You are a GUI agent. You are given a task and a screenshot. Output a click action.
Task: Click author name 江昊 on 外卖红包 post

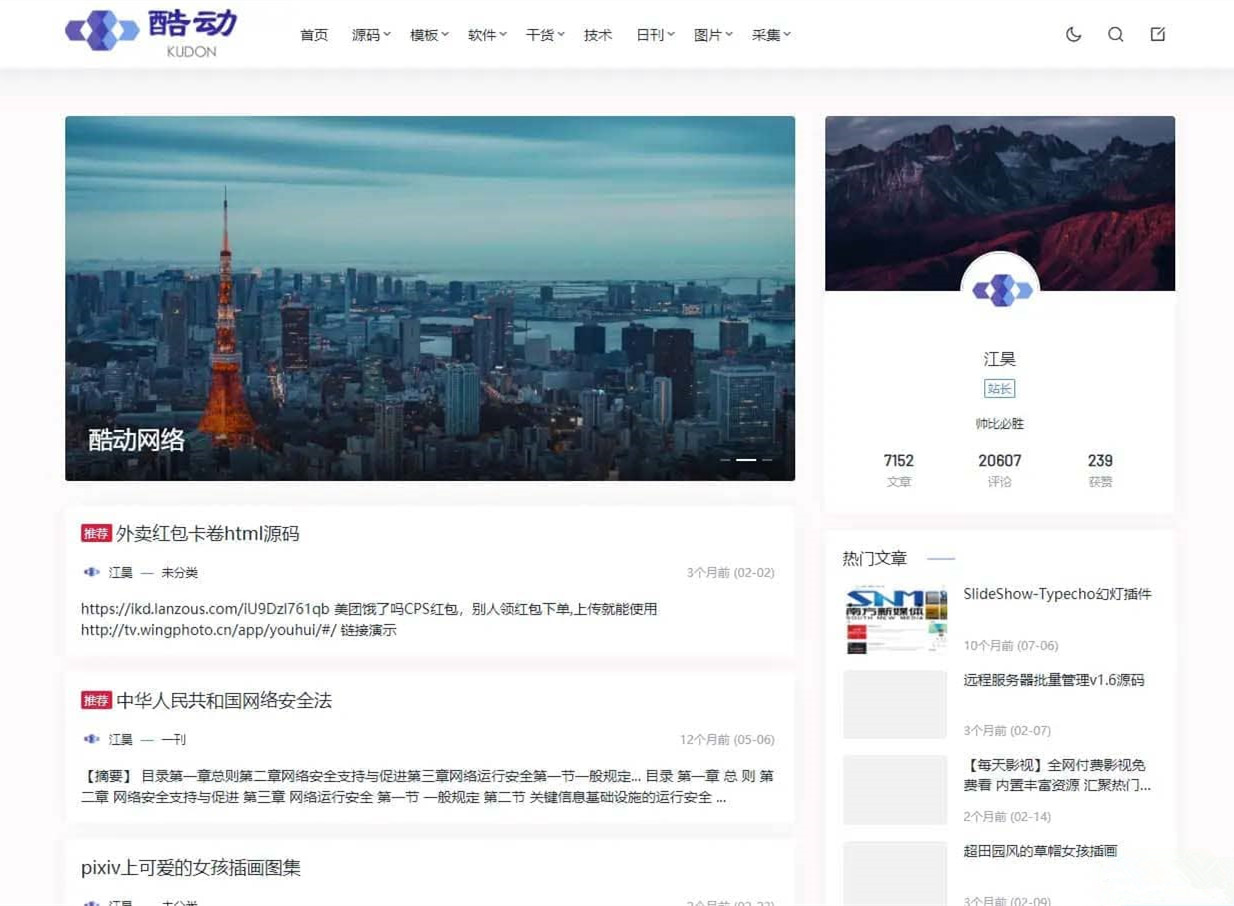coord(121,573)
